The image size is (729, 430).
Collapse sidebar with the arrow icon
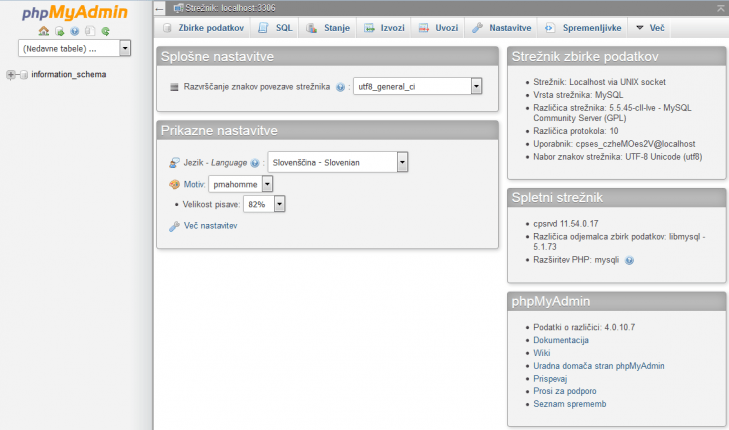[x=159, y=8]
